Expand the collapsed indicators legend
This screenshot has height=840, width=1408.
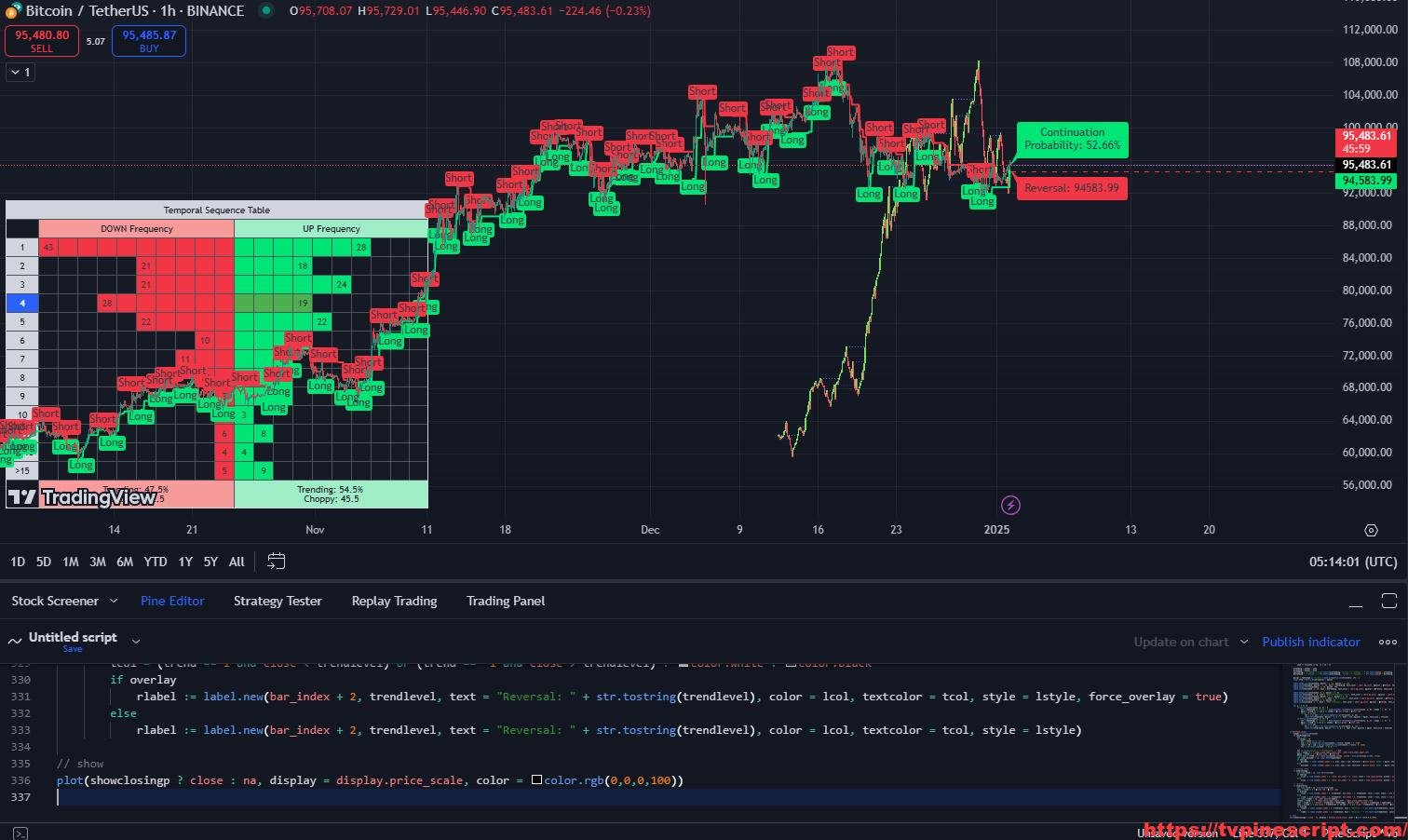pyautogui.click(x=20, y=72)
